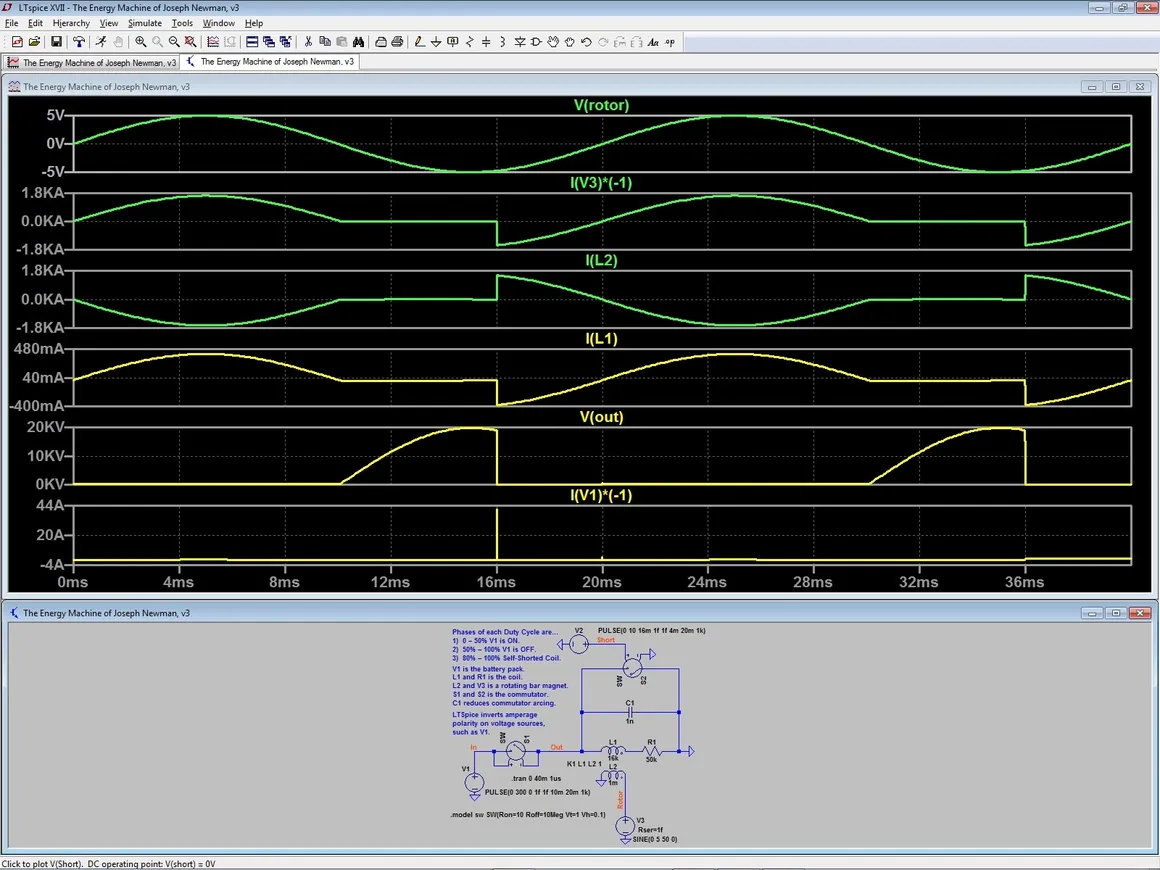The width and height of the screenshot is (1160, 870).
Task: Click the V(out) trace label
Action: point(601,417)
